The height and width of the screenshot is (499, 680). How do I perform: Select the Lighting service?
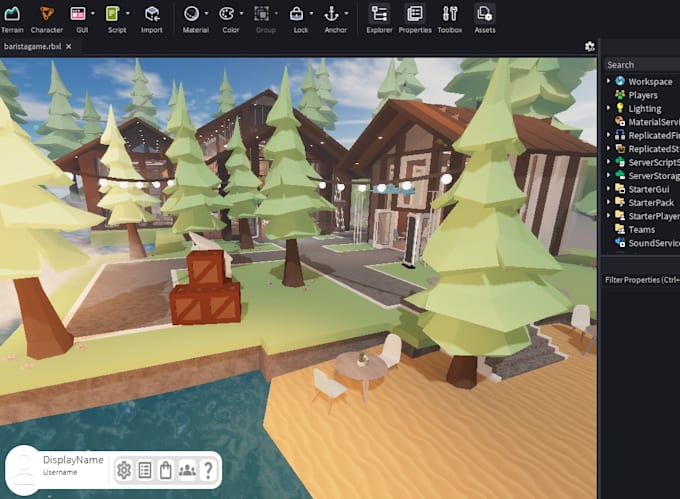pyautogui.click(x=644, y=108)
